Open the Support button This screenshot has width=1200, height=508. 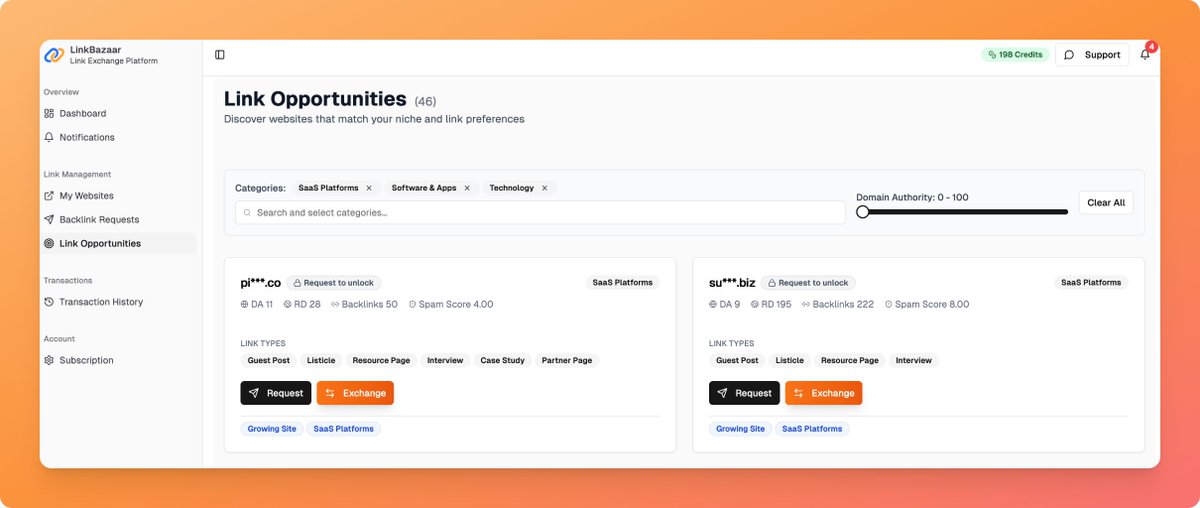pyautogui.click(x=1092, y=55)
